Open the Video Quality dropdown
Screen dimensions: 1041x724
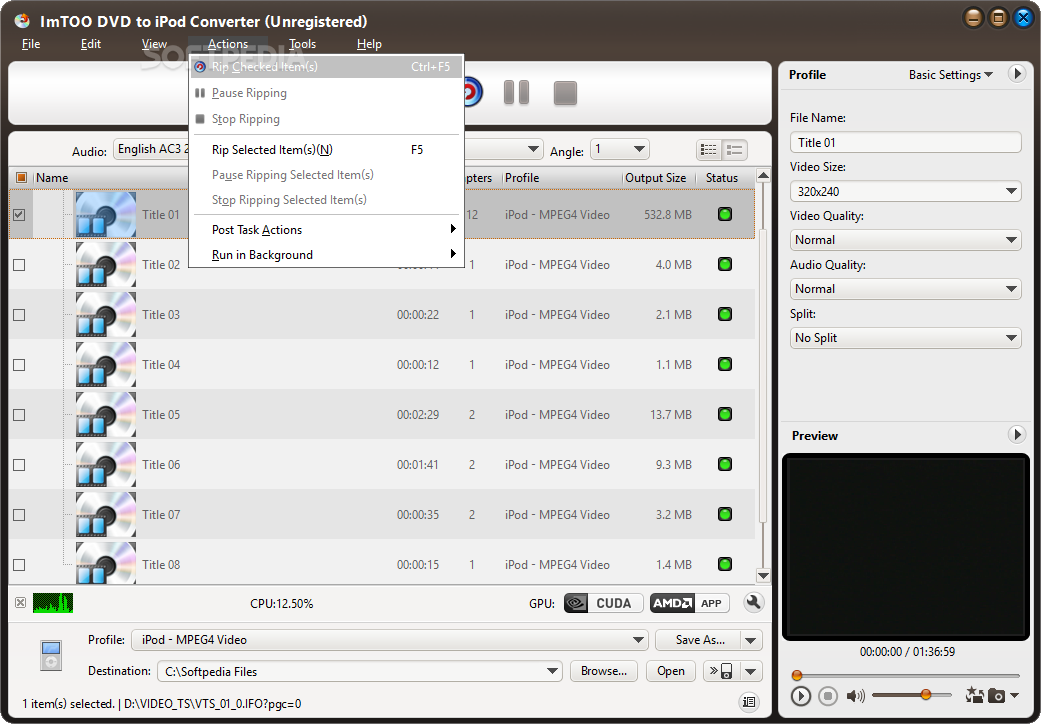(x=906, y=240)
